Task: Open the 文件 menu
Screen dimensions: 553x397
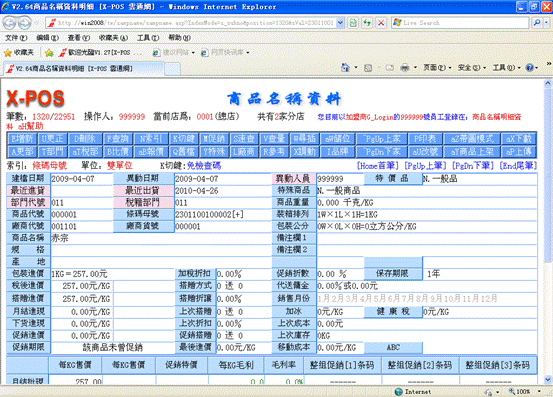Action: (16, 38)
